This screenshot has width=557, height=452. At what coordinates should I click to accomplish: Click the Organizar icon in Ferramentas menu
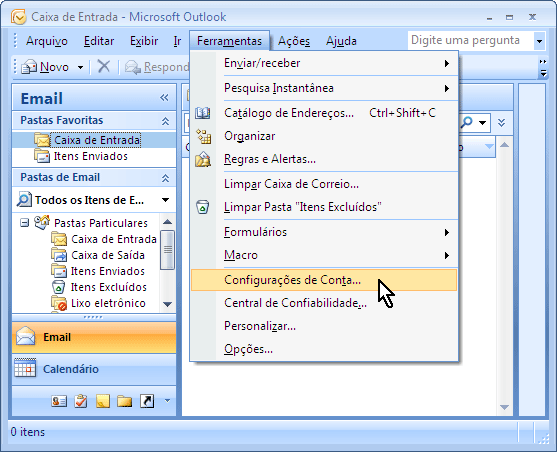pos(204,136)
